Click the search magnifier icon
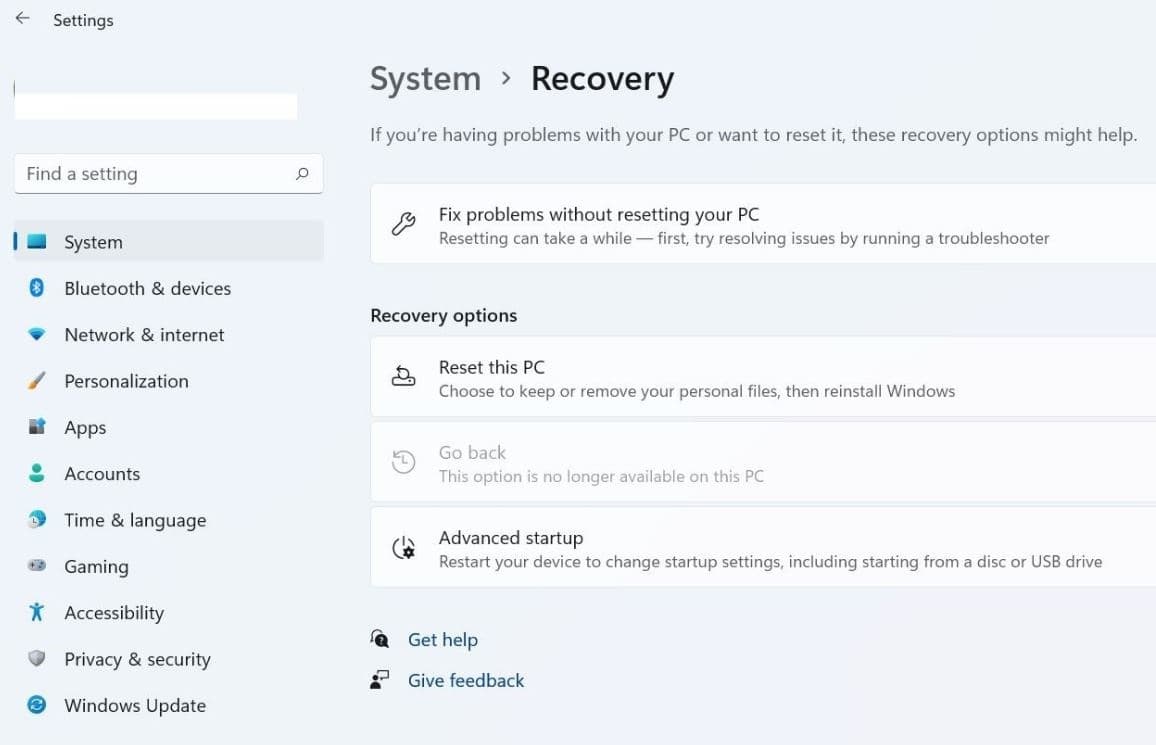Screen dimensions: 1156x745 tap(302, 174)
